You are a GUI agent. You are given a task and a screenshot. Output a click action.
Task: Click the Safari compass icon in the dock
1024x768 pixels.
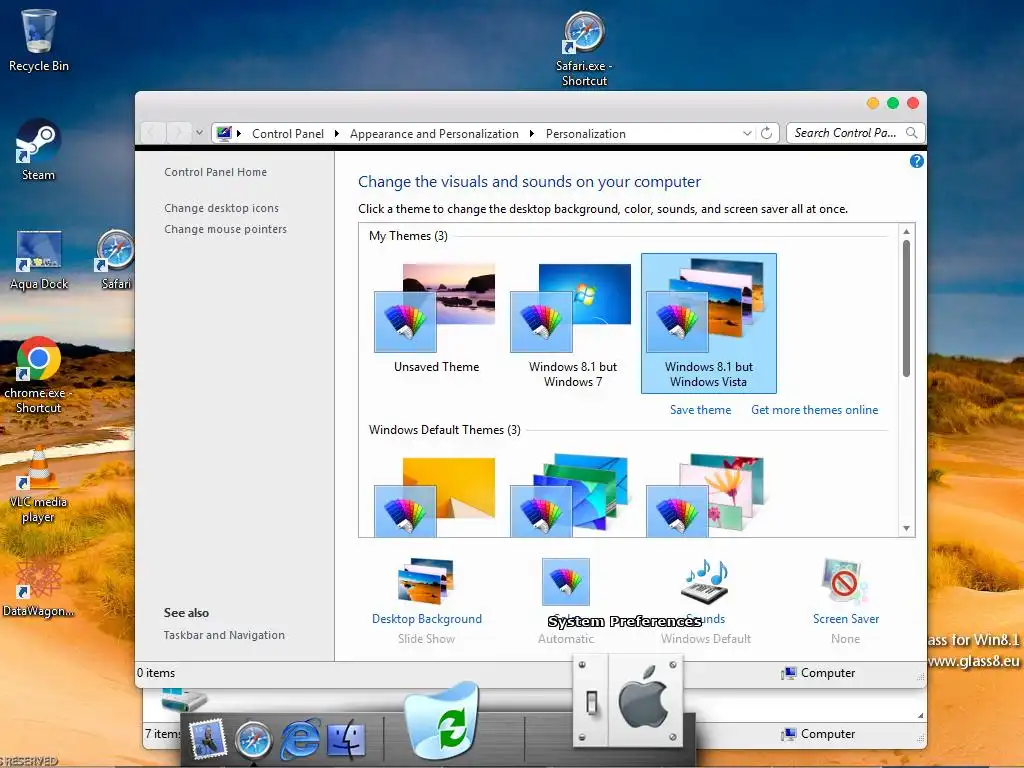click(x=253, y=741)
